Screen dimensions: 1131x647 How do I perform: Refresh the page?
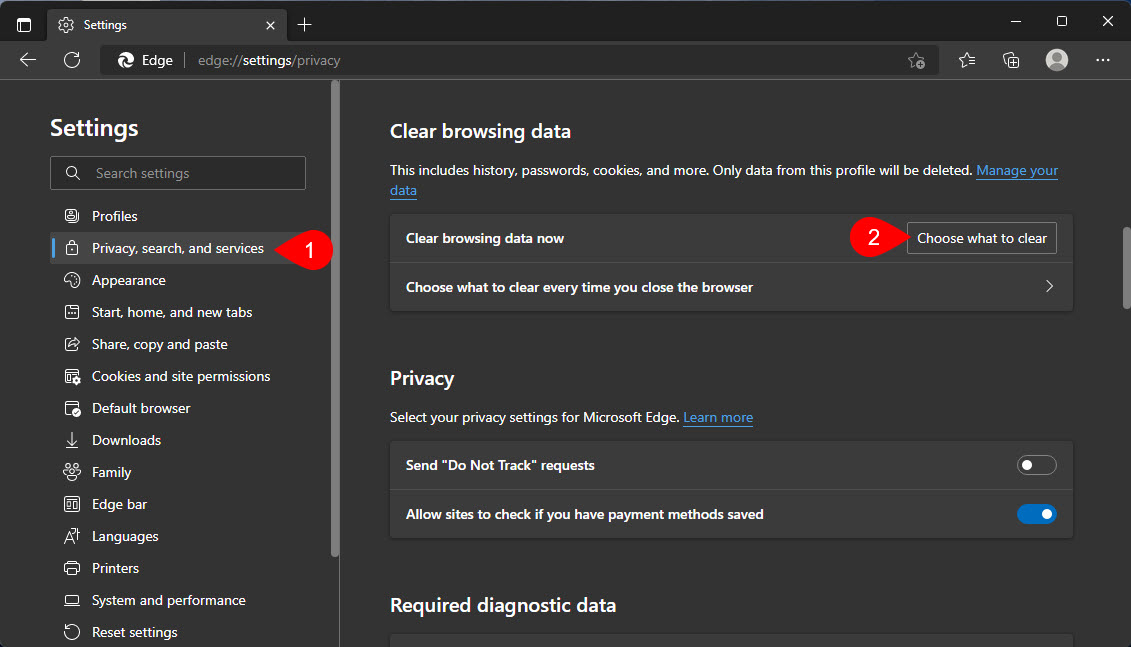click(72, 60)
